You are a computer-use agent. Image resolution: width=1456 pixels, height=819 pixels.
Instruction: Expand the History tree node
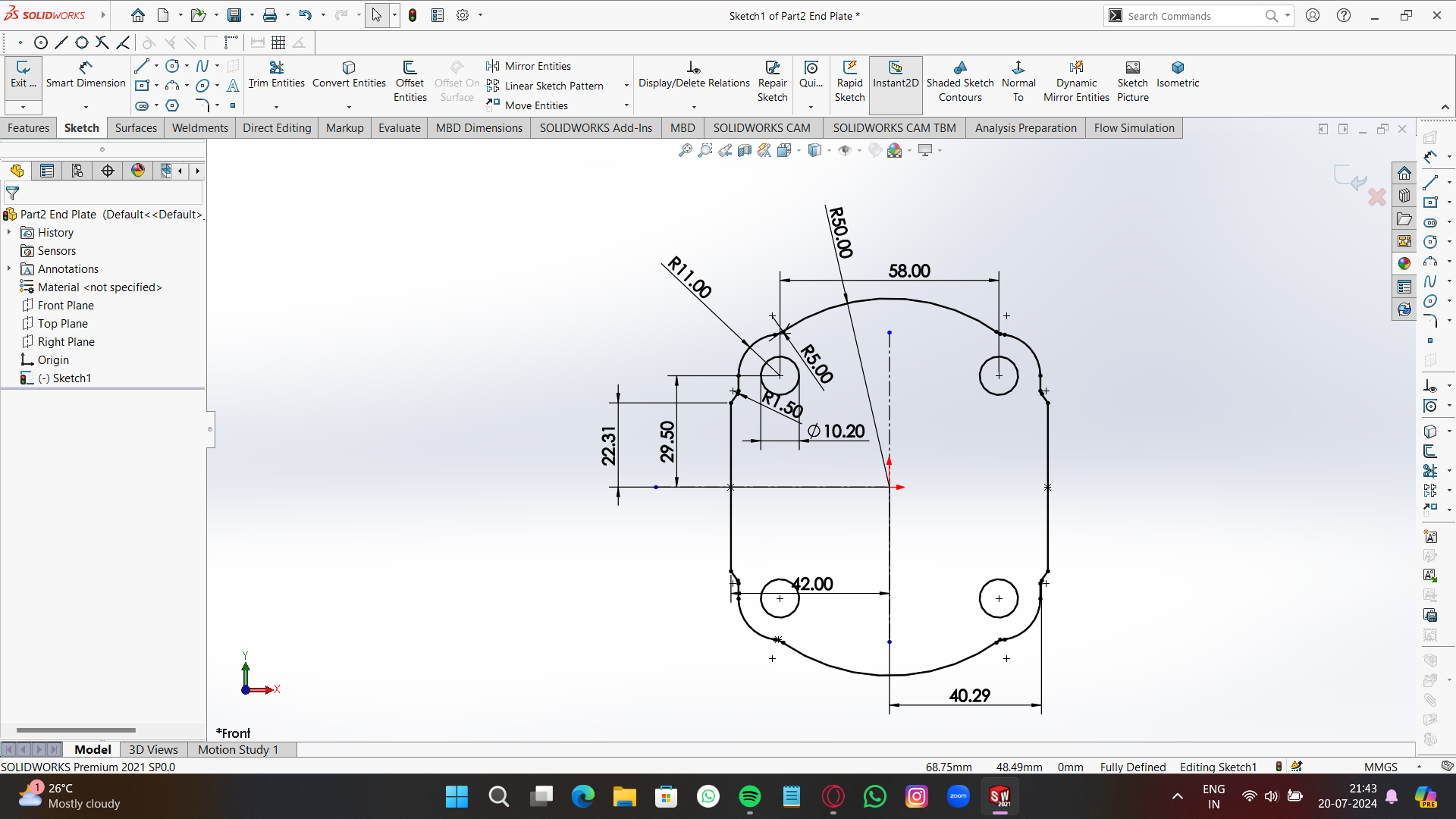[9, 232]
